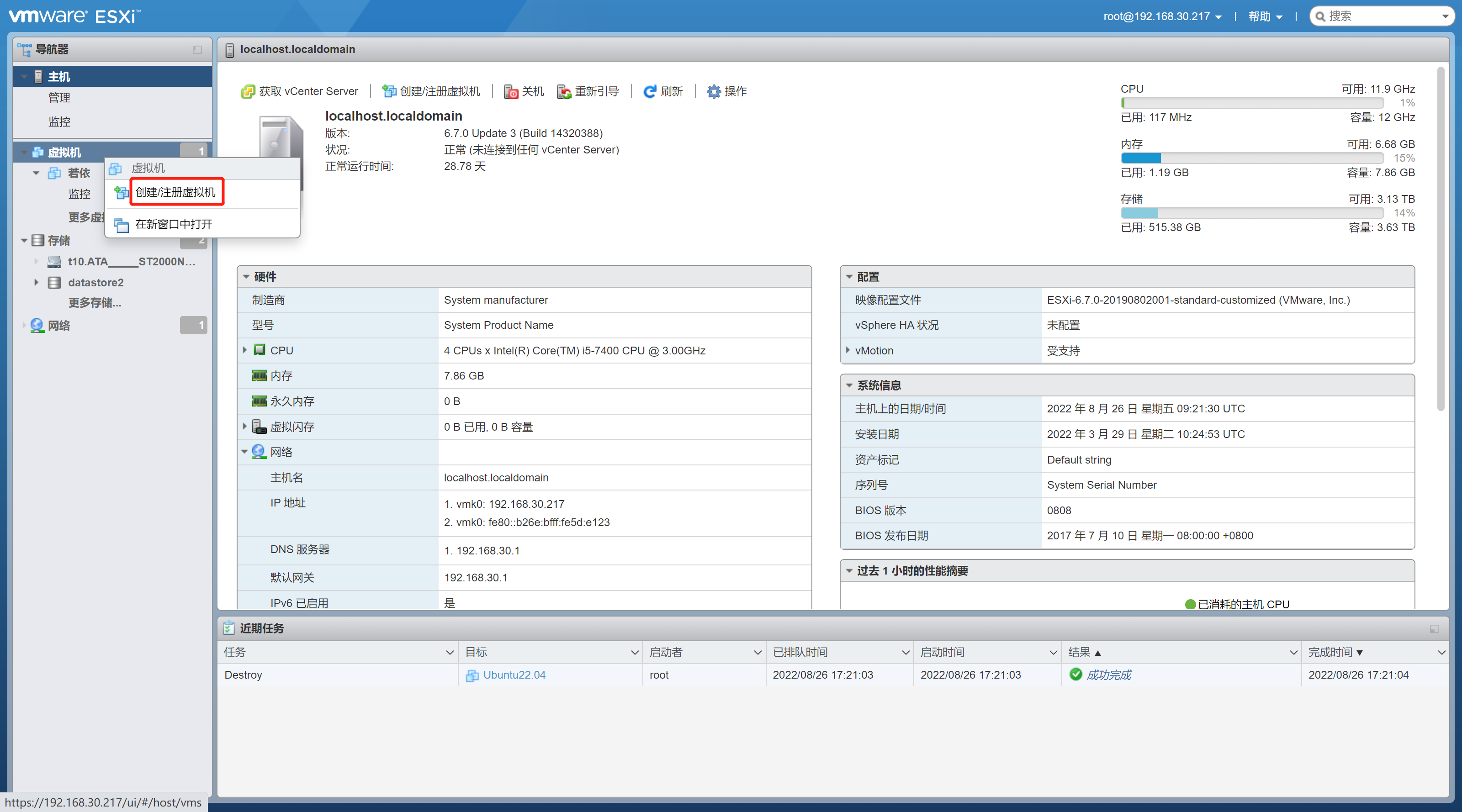Screen dimensions: 1462x812
Task: Open the task column filter dropdown
Action: coord(449,653)
